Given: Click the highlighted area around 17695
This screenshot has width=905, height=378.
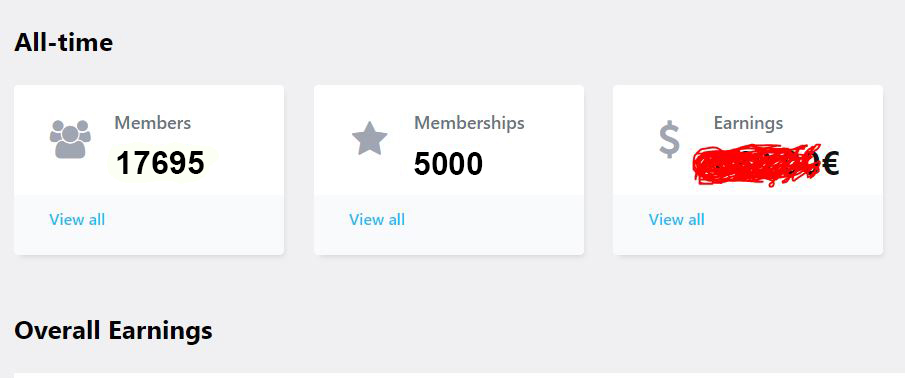Looking at the screenshot, I should (x=162, y=163).
